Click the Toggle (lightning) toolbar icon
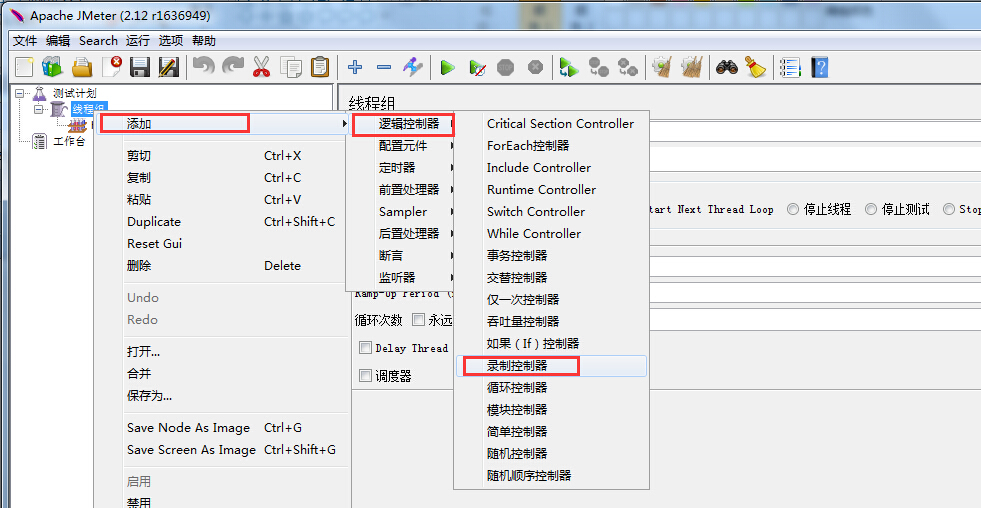The height and width of the screenshot is (508, 981). point(413,68)
